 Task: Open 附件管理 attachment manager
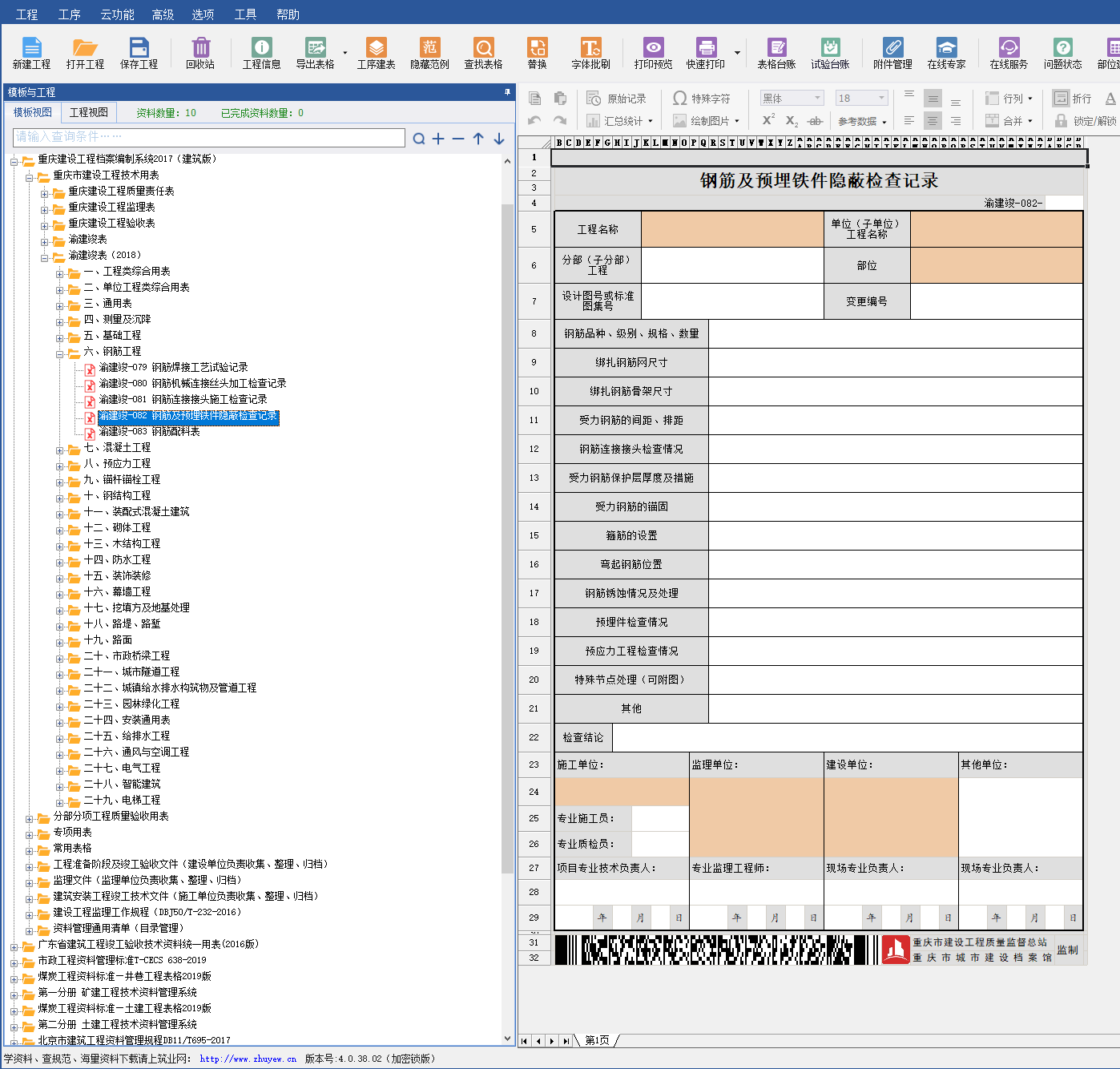tap(892, 53)
